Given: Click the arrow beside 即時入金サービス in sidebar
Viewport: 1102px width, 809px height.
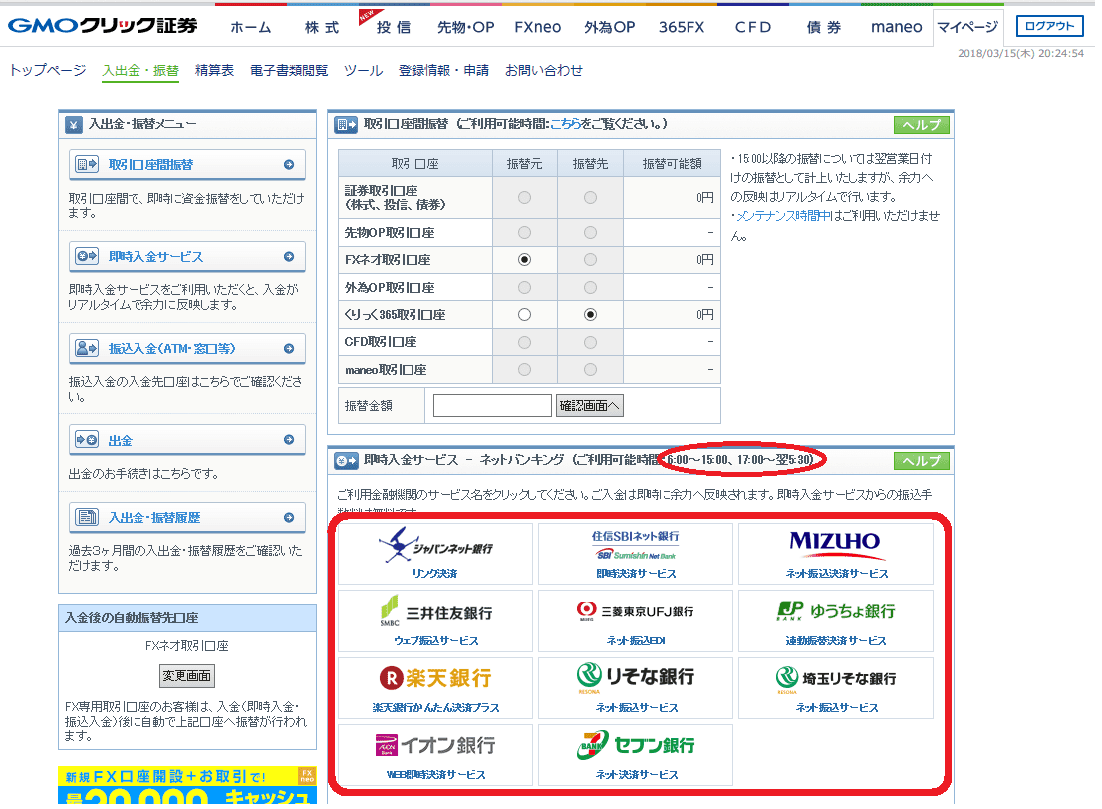Looking at the screenshot, I should (x=289, y=257).
